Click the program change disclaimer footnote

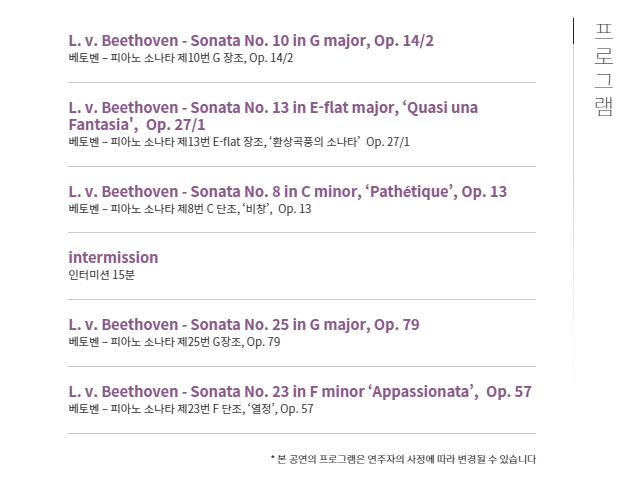coord(403,459)
